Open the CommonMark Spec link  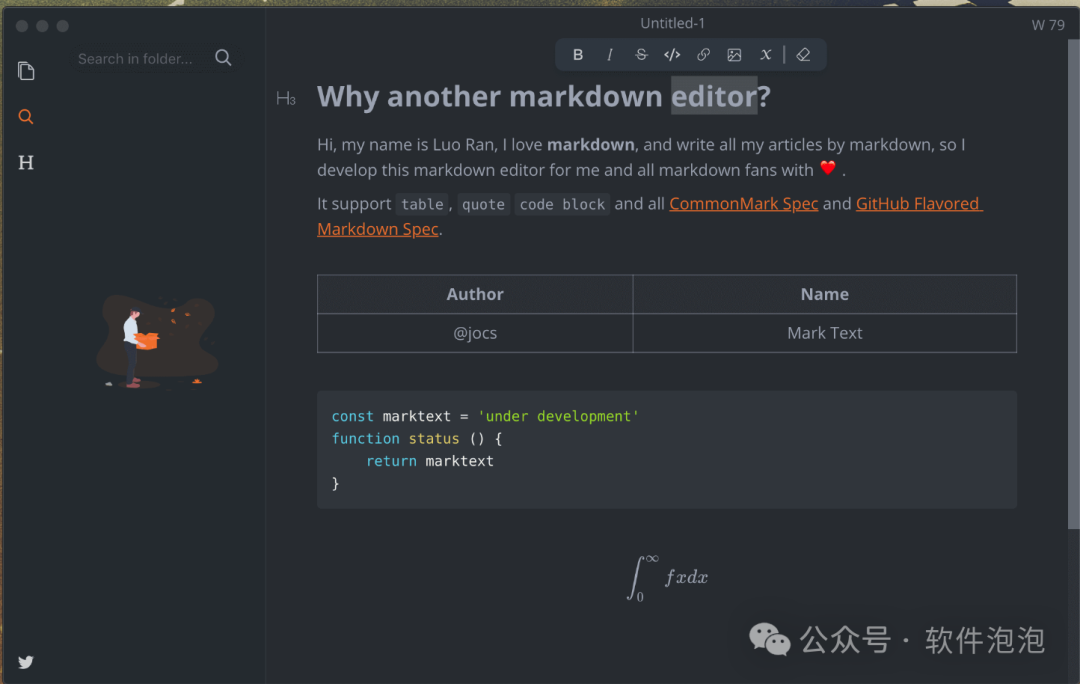743,204
